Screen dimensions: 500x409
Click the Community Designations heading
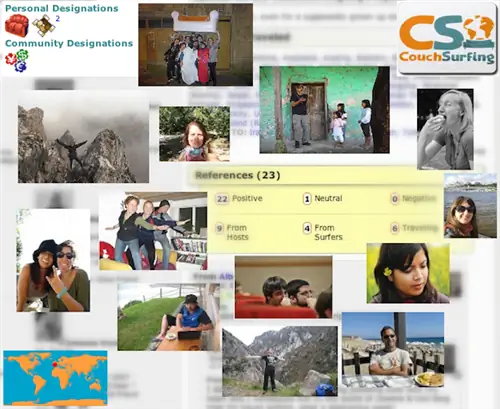pos(69,43)
